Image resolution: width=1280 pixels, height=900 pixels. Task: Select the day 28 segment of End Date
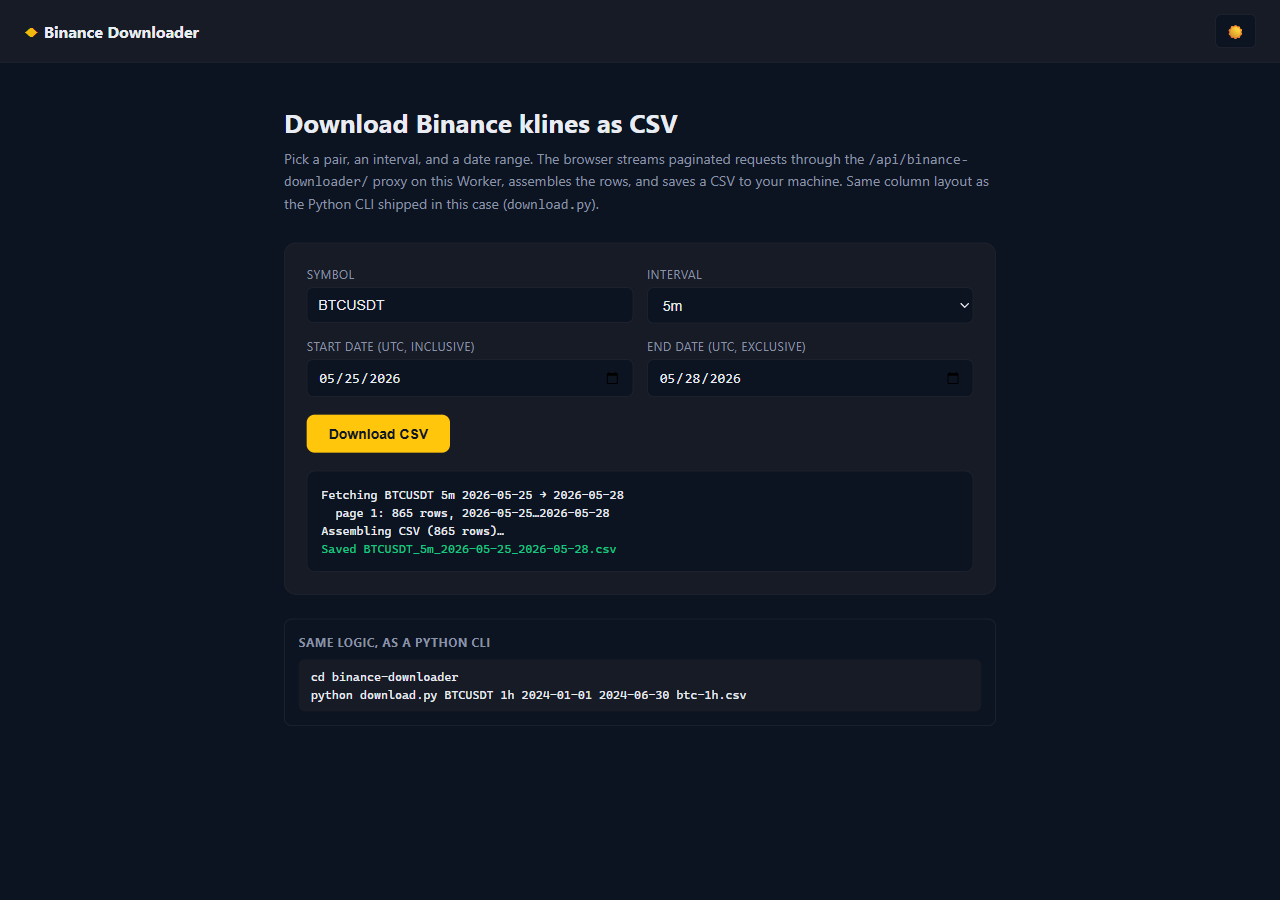(x=692, y=379)
